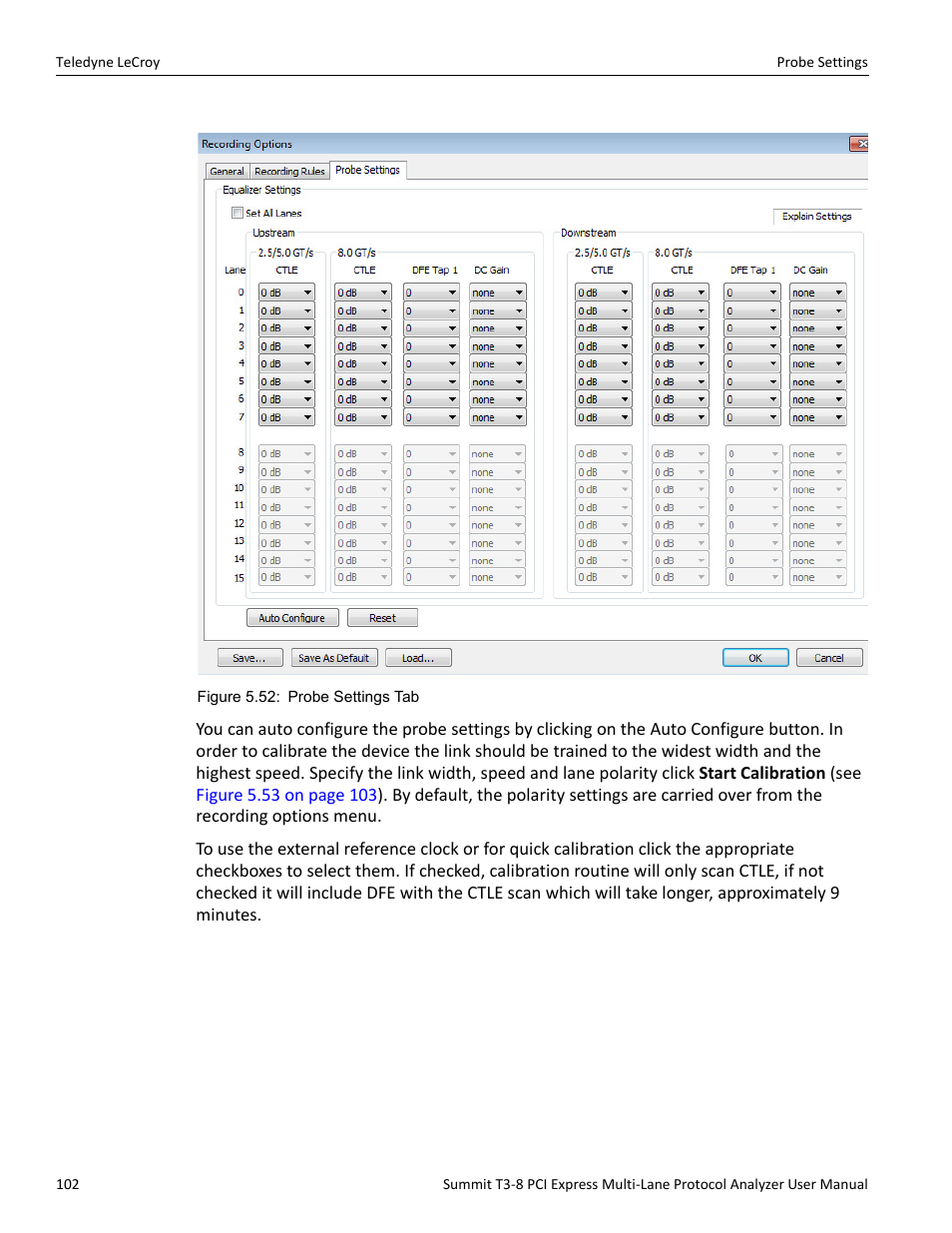This screenshot has width=952, height=1233.
Task: Open Downstream DFE Tap 1 dropdown for lane 2
Action: [x=752, y=327]
